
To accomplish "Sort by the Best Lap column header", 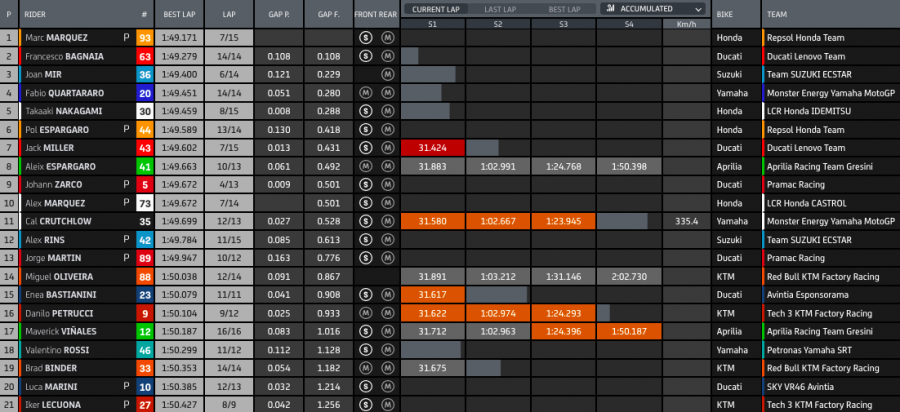I will click(180, 15).
